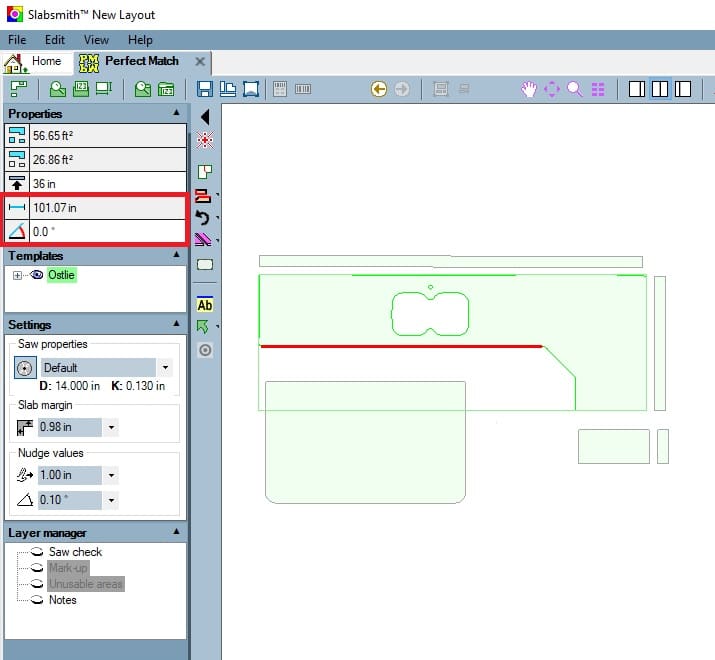The image size is (715, 660).
Task: Open the saw Default dropdown
Action: pyautogui.click(x=166, y=368)
